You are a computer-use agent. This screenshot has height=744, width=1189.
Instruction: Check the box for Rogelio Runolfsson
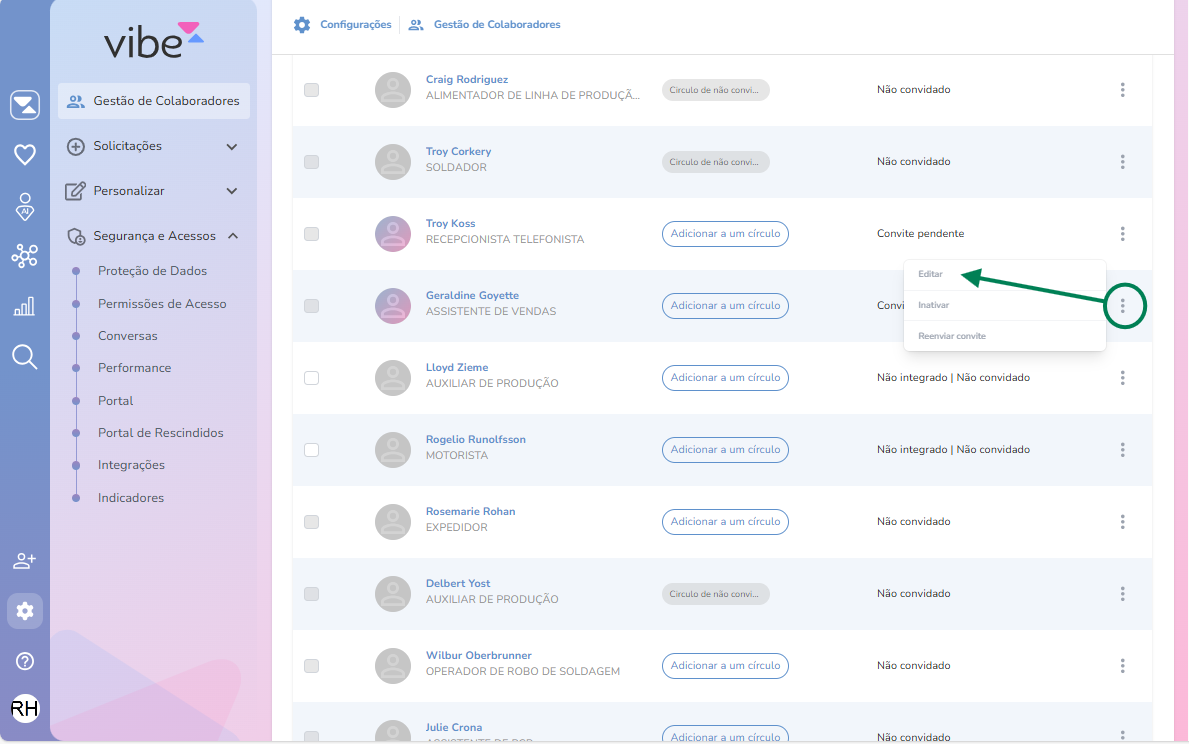pyautogui.click(x=311, y=450)
